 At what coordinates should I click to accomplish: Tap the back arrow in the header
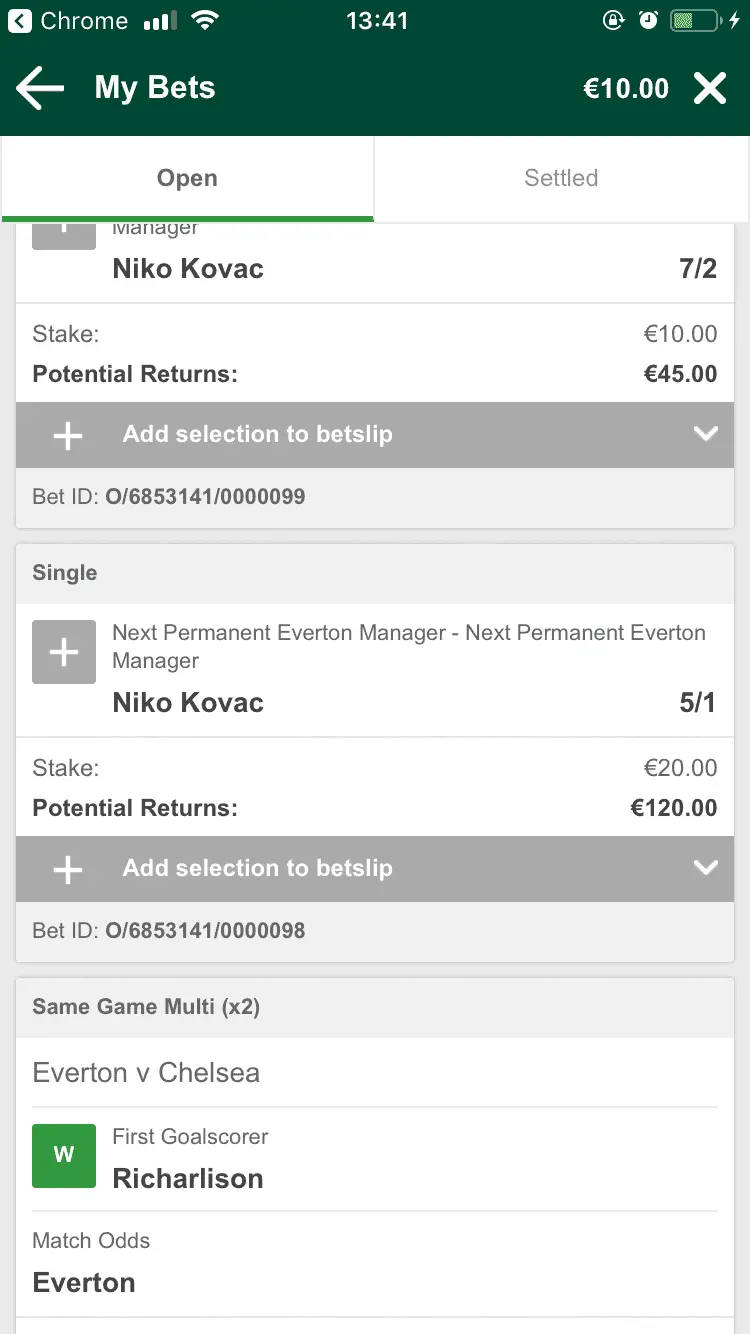[x=41, y=88]
